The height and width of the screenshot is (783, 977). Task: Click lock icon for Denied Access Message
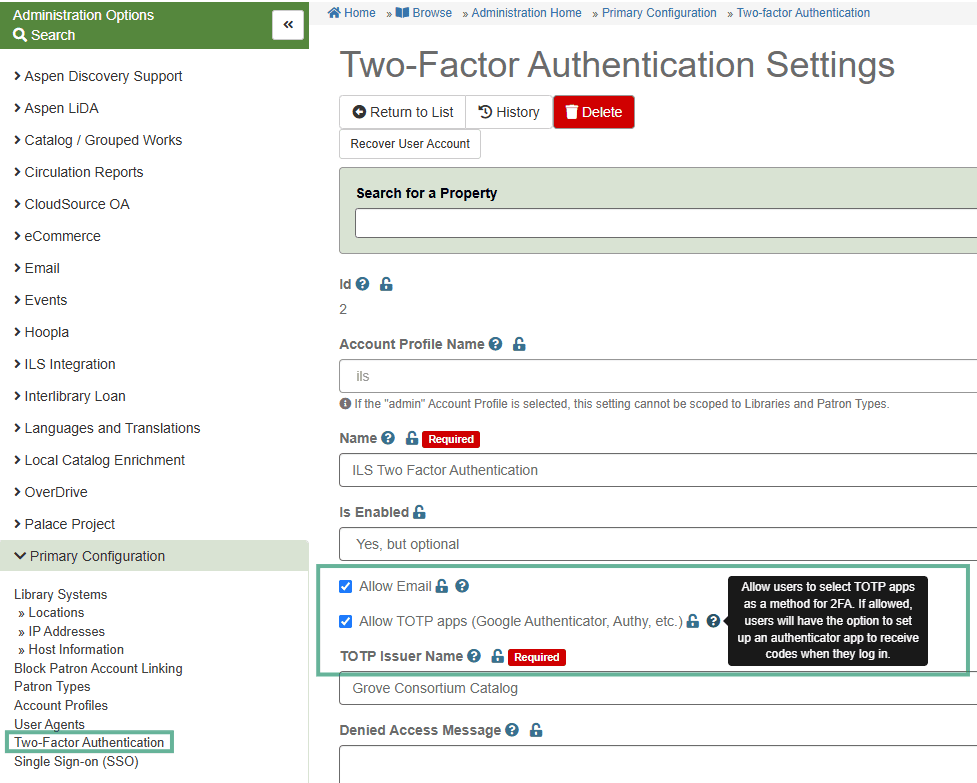[536, 730]
